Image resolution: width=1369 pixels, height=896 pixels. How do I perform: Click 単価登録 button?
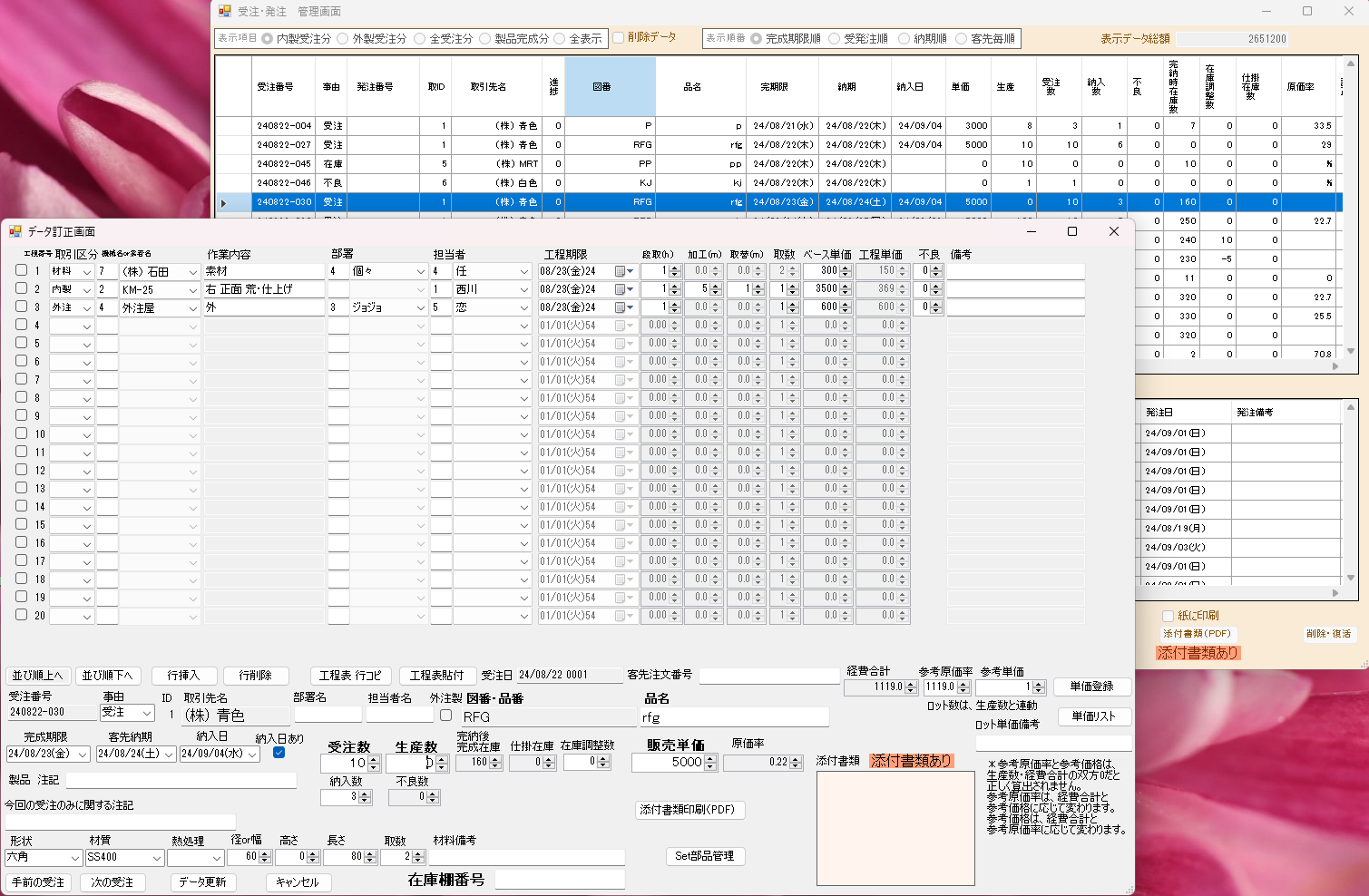1091,687
